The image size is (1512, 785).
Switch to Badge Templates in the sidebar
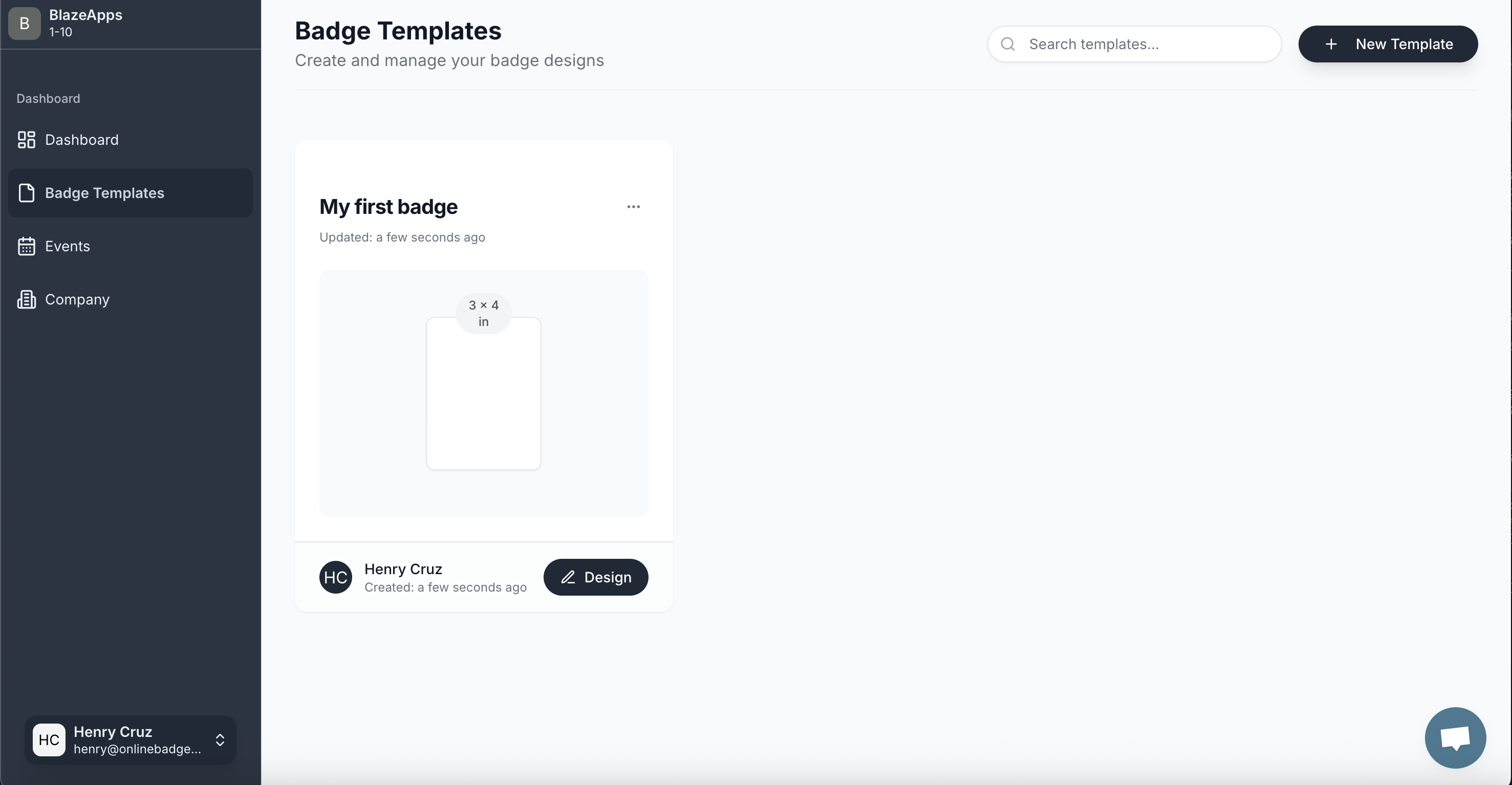tap(104, 192)
